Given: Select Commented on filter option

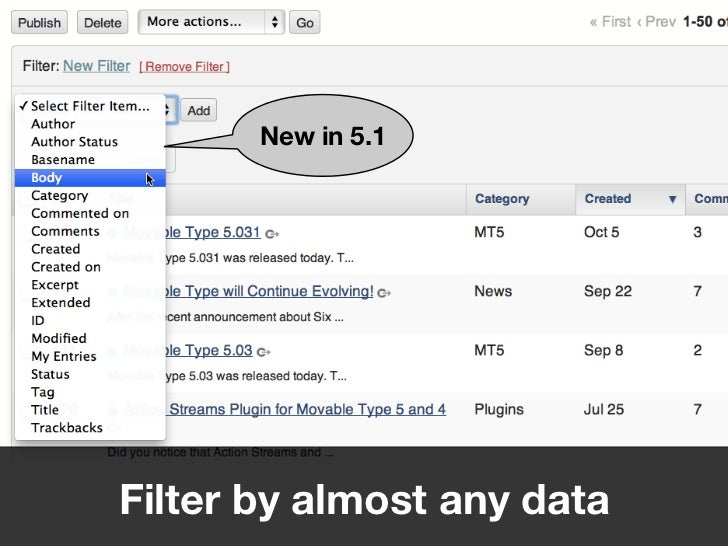Looking at the screenshot, I should pos(90,214).
